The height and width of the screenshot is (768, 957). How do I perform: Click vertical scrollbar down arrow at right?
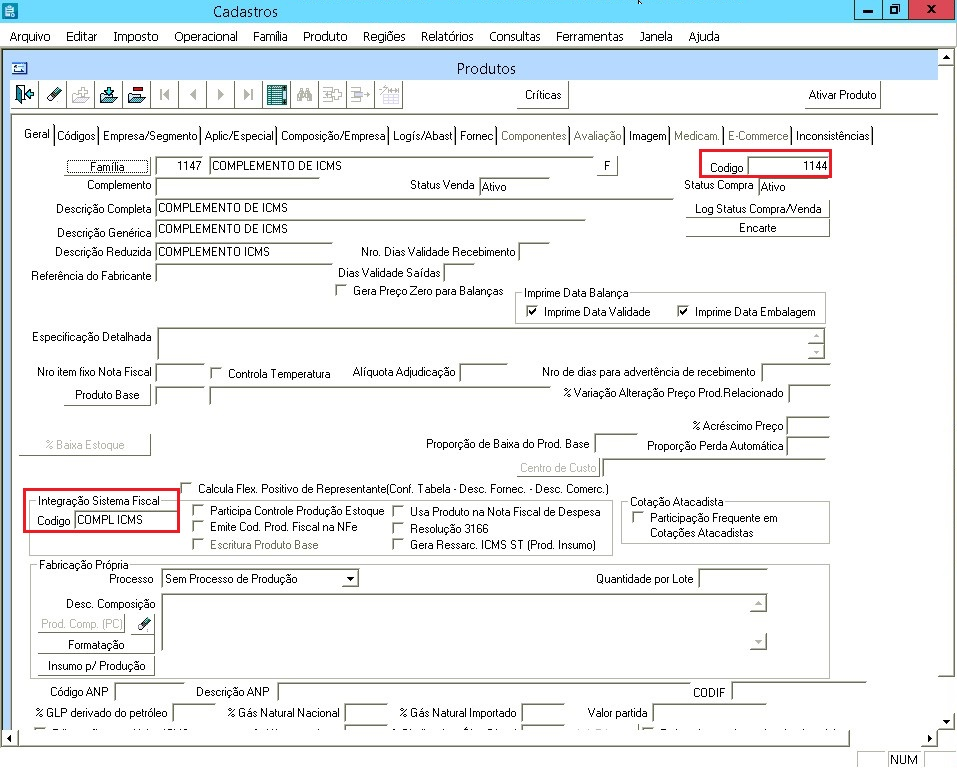[x=946, y=721]
